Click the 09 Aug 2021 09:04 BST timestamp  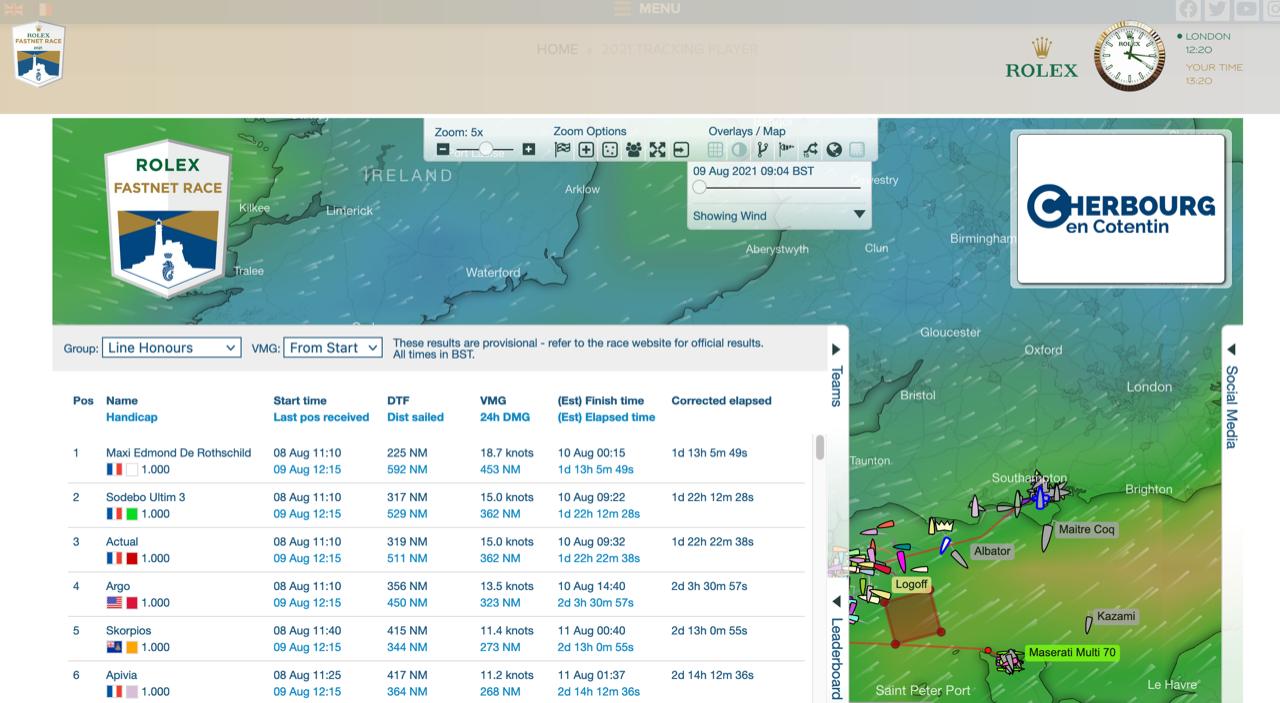(x=753, y=171)
